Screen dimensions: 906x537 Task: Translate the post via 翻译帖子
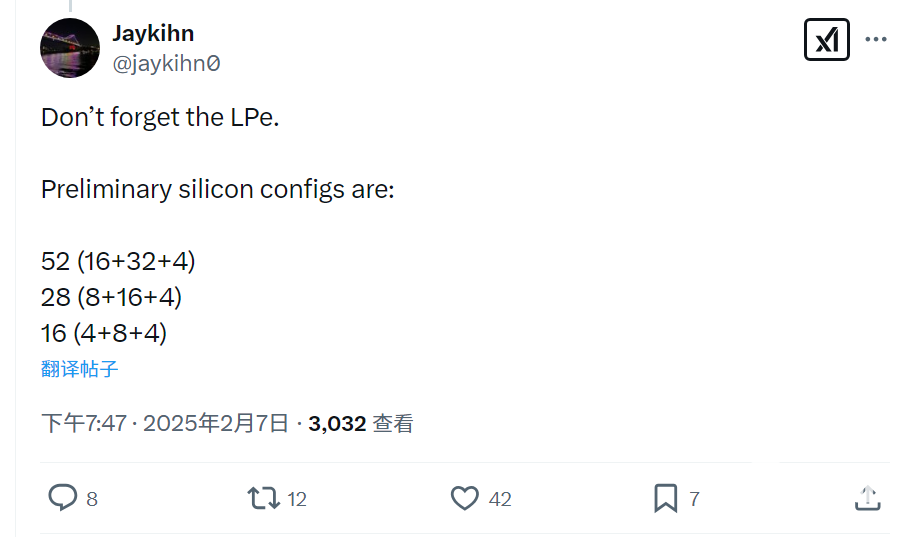tap(79, 368)
